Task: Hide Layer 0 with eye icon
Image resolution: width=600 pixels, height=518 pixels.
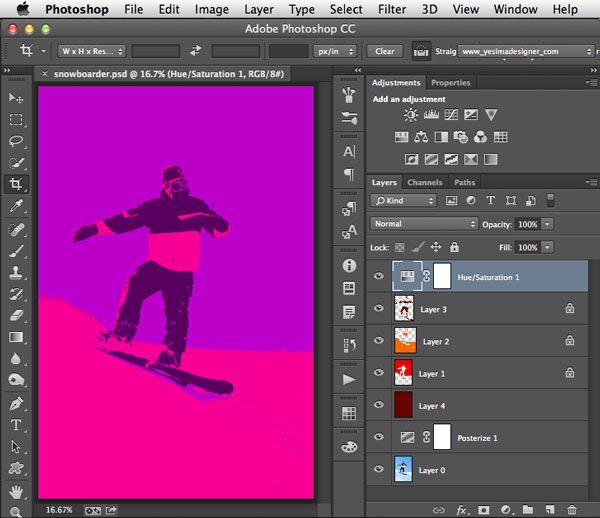Action: click(378, 469)
